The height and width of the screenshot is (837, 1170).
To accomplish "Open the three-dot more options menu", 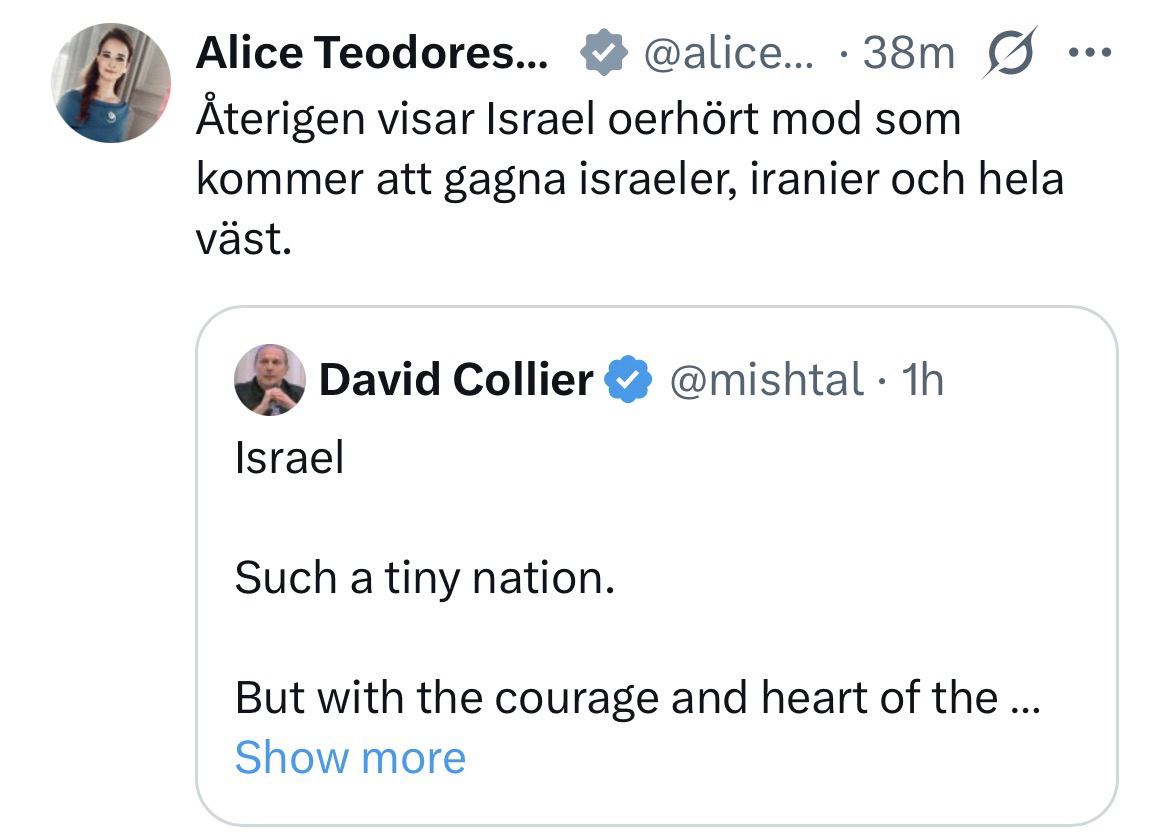I will click(x=1089, y=52).
